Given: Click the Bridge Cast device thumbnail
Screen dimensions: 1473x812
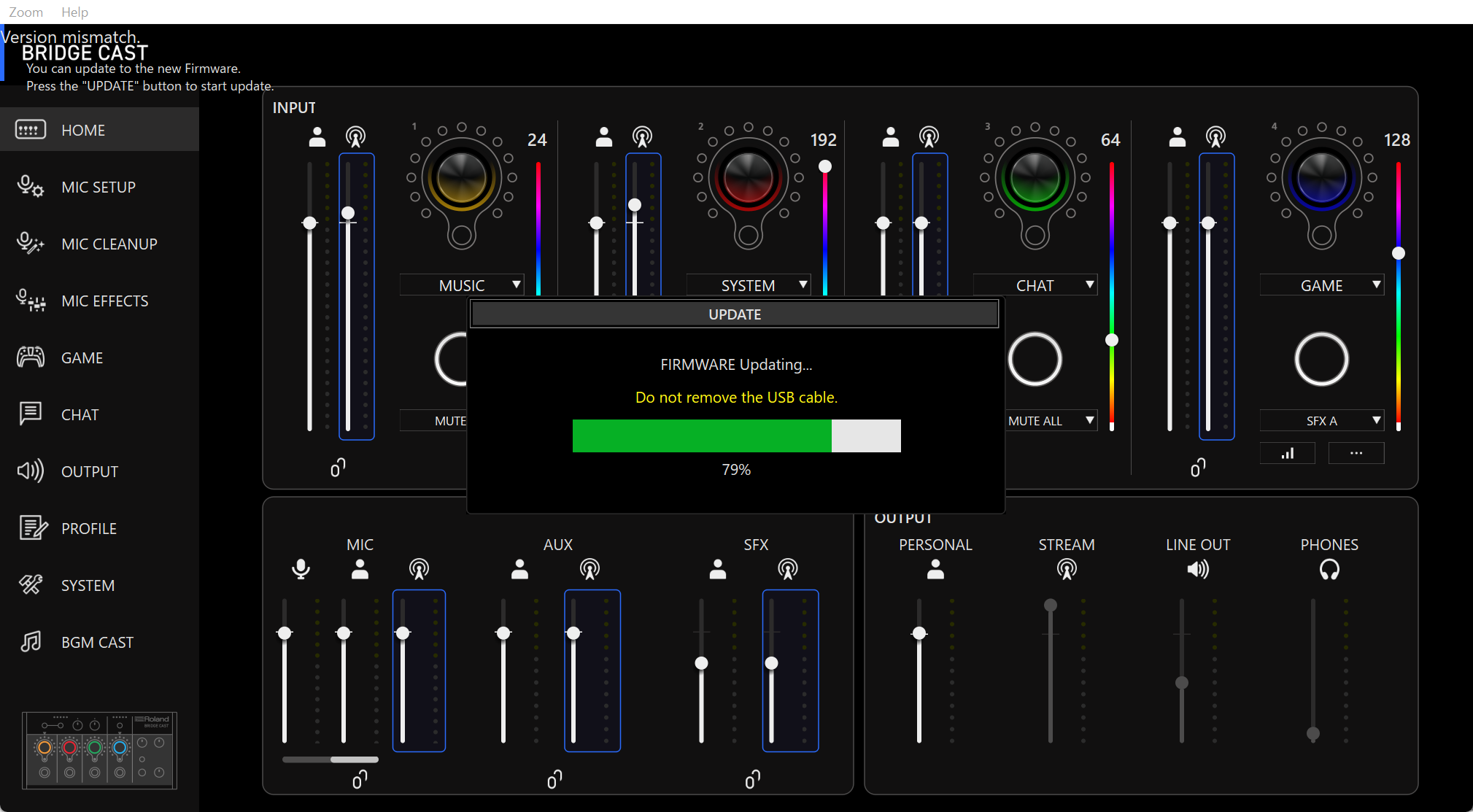Looking at the screenshot, I should point(99,751).
